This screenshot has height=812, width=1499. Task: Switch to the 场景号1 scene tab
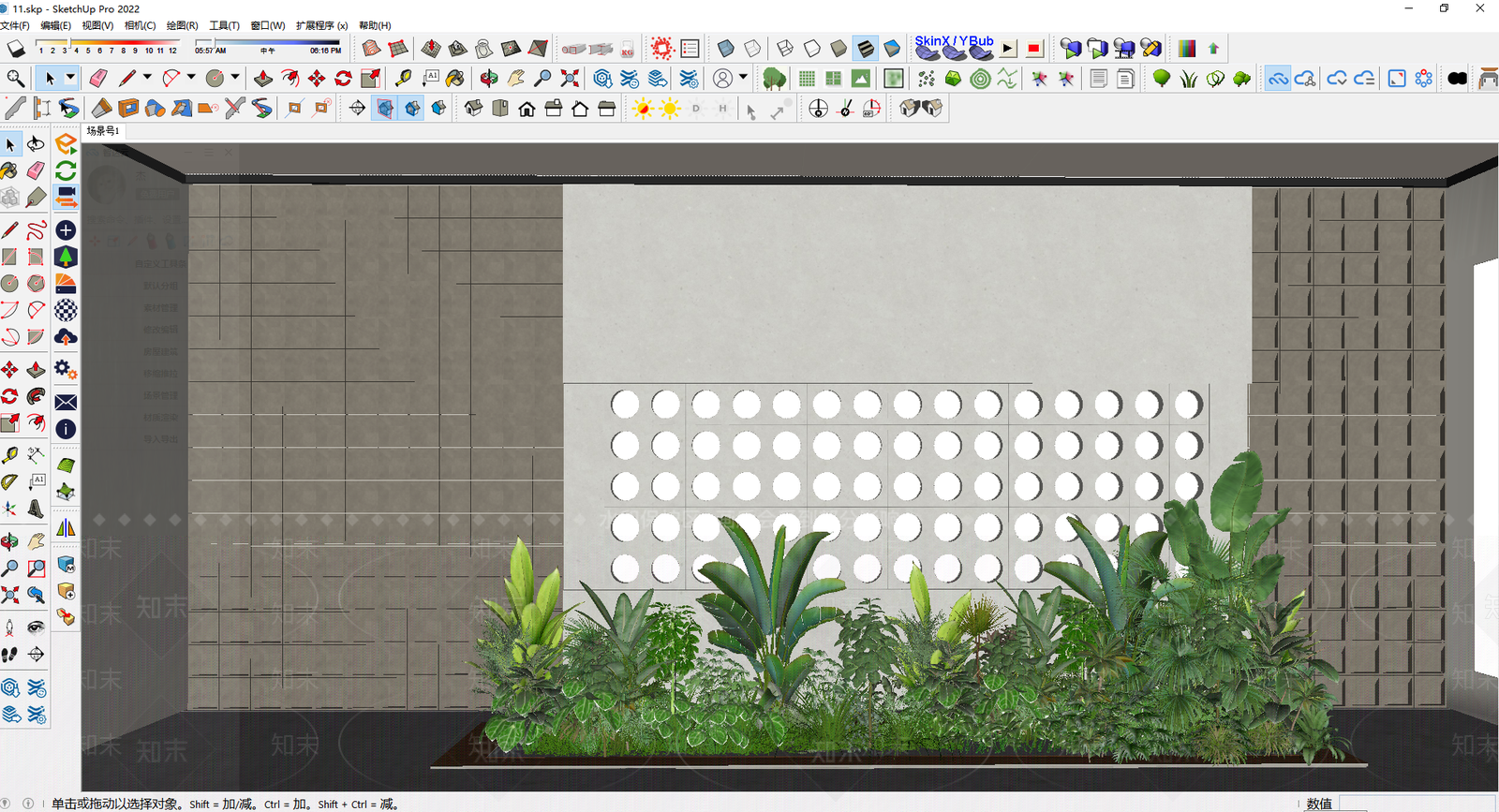(x=103, y=131)
